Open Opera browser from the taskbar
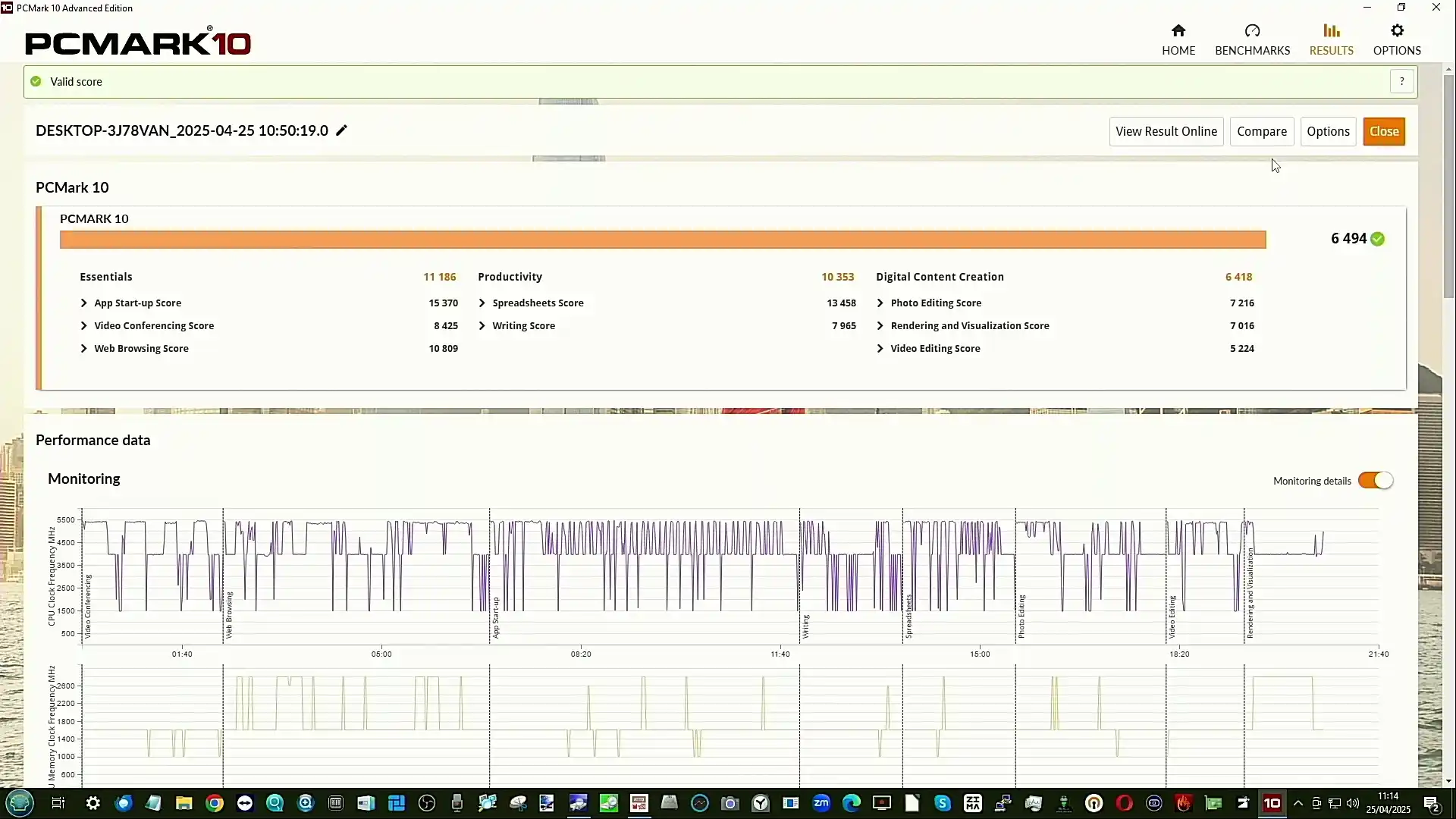This screenshot has width=1456, height=819. coord(1124,803)
